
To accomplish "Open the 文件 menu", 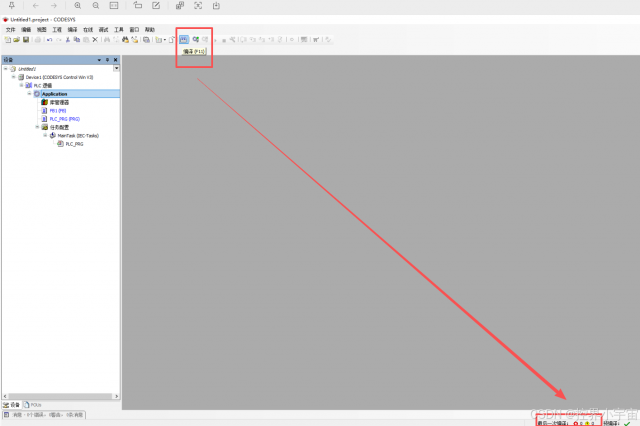I will coord(10,29).
